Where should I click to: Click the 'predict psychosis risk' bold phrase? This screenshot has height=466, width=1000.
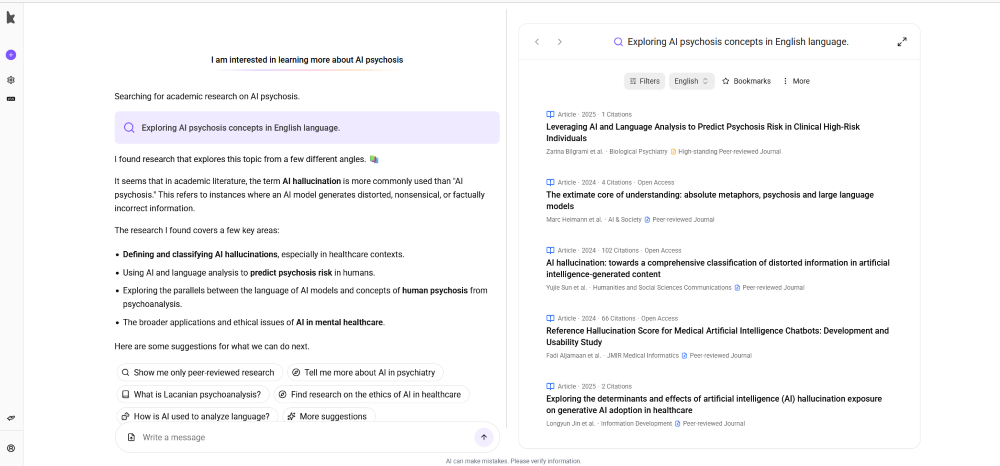point(291,273)
